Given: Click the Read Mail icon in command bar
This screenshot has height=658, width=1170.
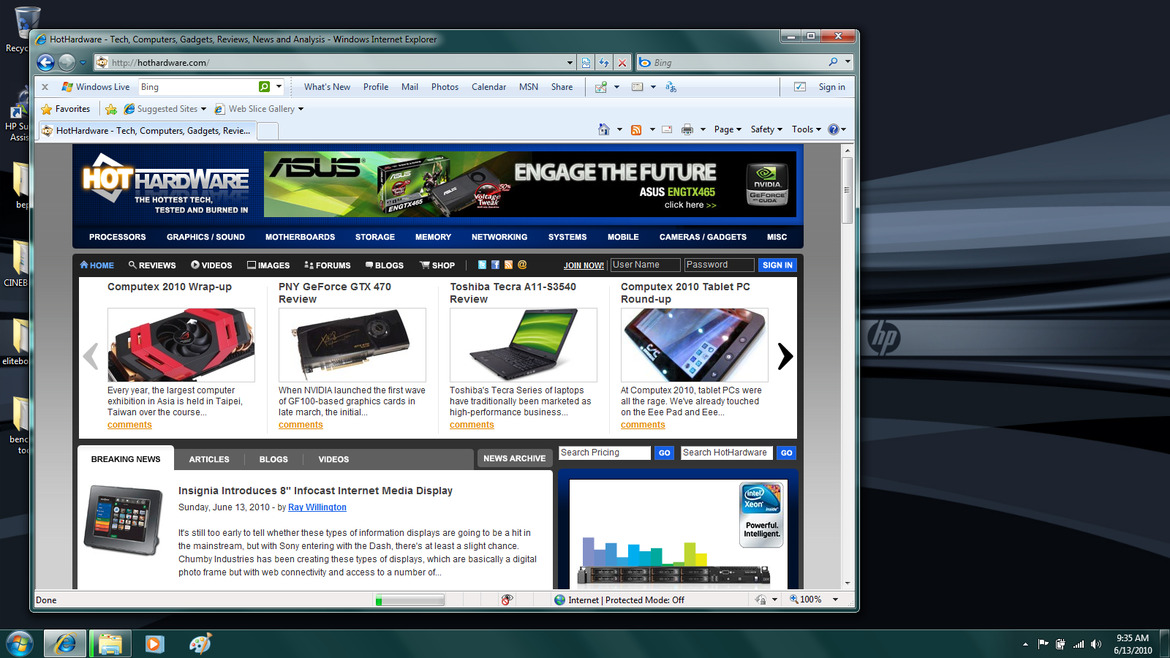Looking at the screenshot, I should (x=667, y=130).
